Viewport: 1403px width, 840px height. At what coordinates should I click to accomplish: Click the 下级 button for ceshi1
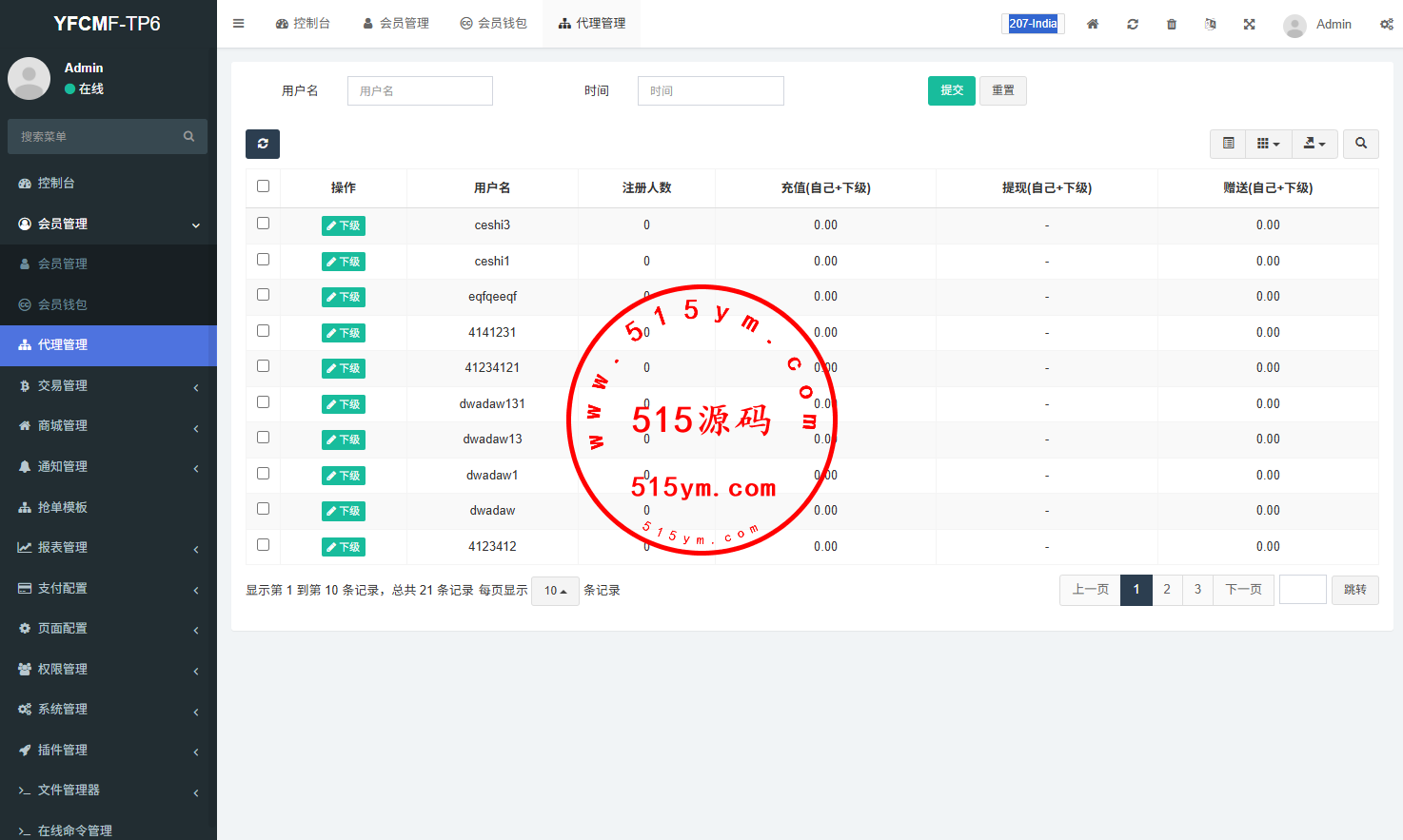344,262
